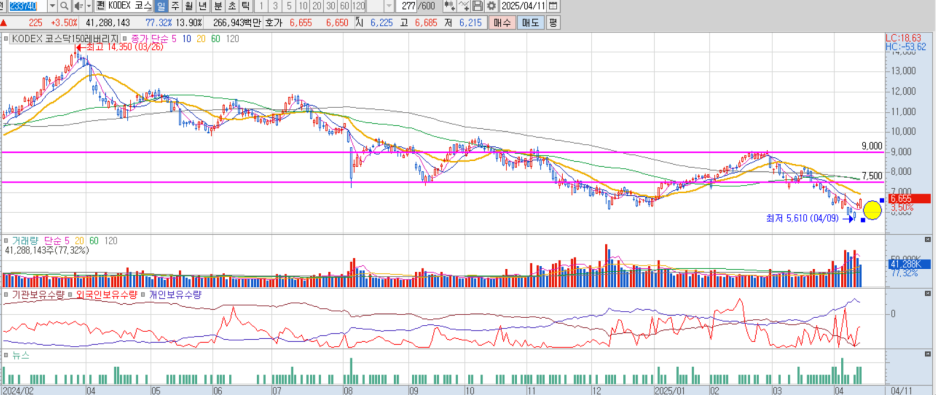Select the 월 monthly period button
The width and height of the screenshot is (936, 395).
(189, 7)
